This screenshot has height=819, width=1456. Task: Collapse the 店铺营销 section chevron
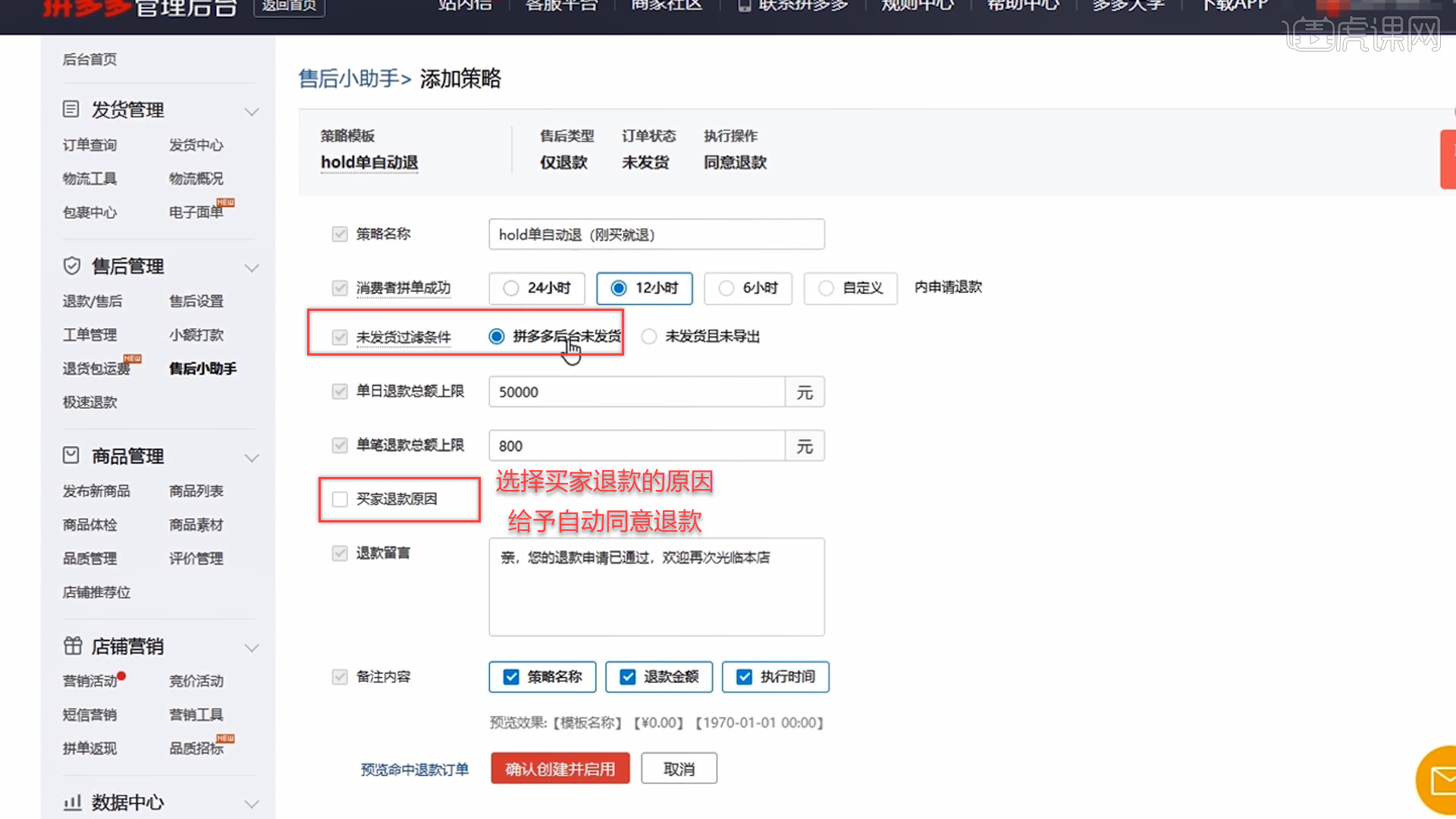[252, 648]
